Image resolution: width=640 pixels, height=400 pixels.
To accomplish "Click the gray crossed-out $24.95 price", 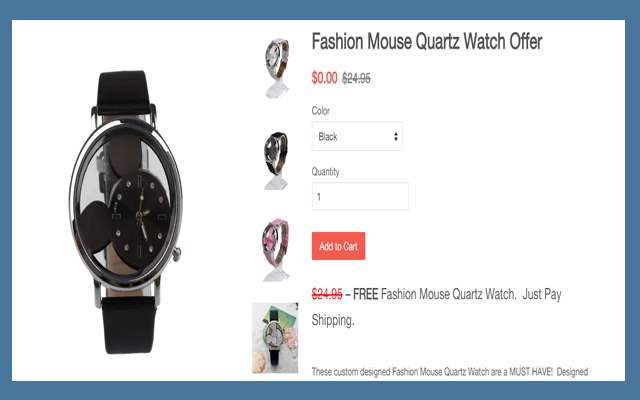I will point(356,78).
